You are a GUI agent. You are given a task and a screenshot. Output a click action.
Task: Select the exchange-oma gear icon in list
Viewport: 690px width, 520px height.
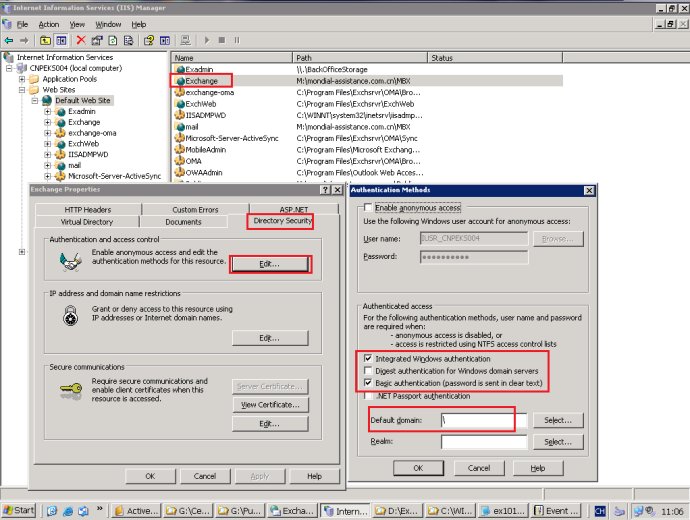(180, 92)
